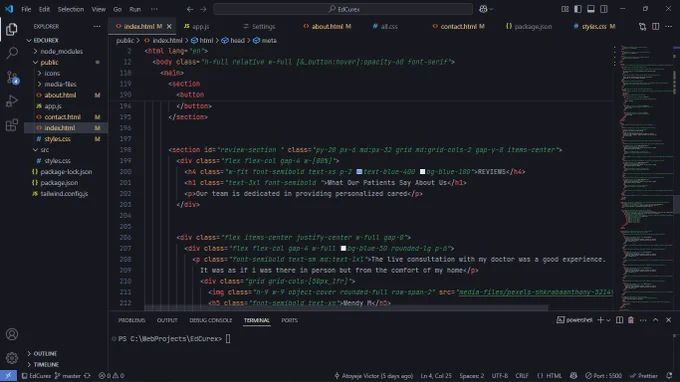Viewport: 680px width, 382px height.
Task: Switch to the DEBUG CONSOLE panel tab
Action: (x=211, y=320)
